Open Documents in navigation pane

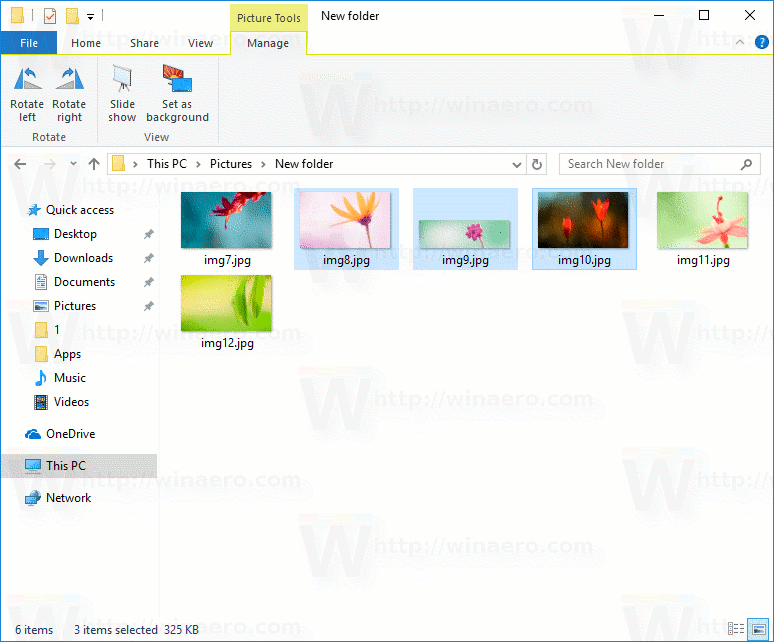[84, 282]
